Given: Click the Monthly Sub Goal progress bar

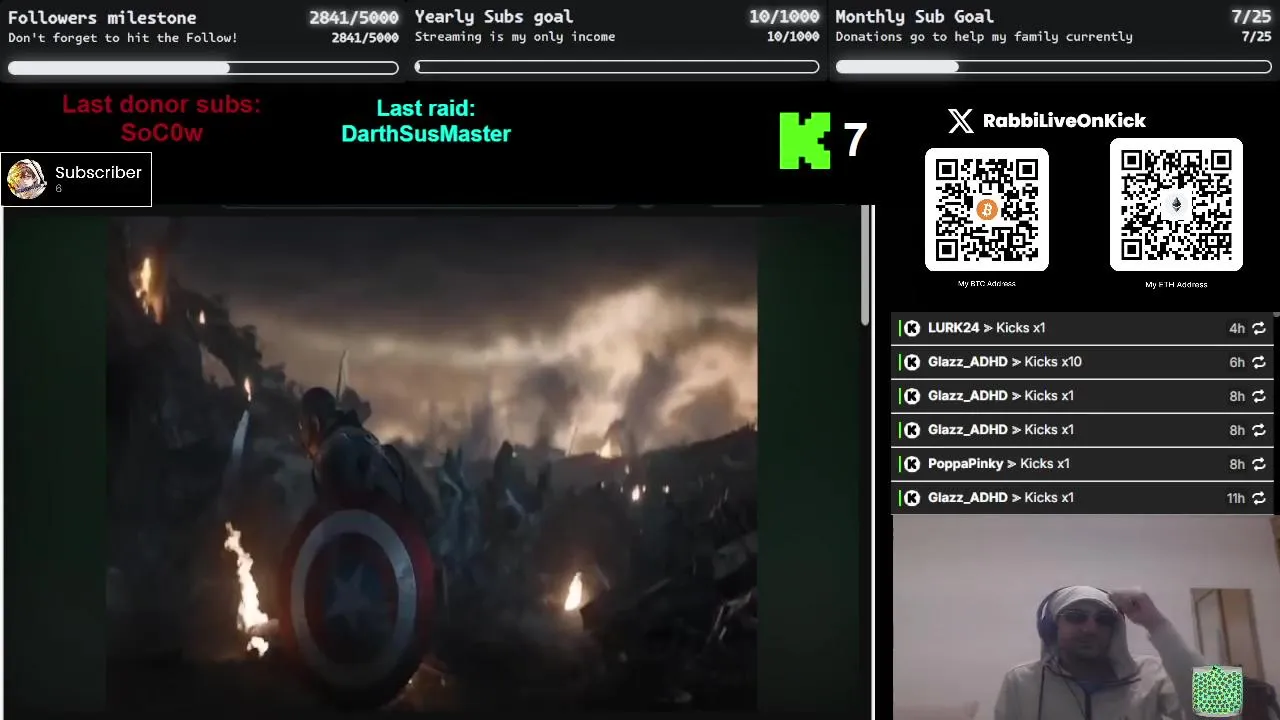Looking at the screenshot, I should click(1053, 67).
